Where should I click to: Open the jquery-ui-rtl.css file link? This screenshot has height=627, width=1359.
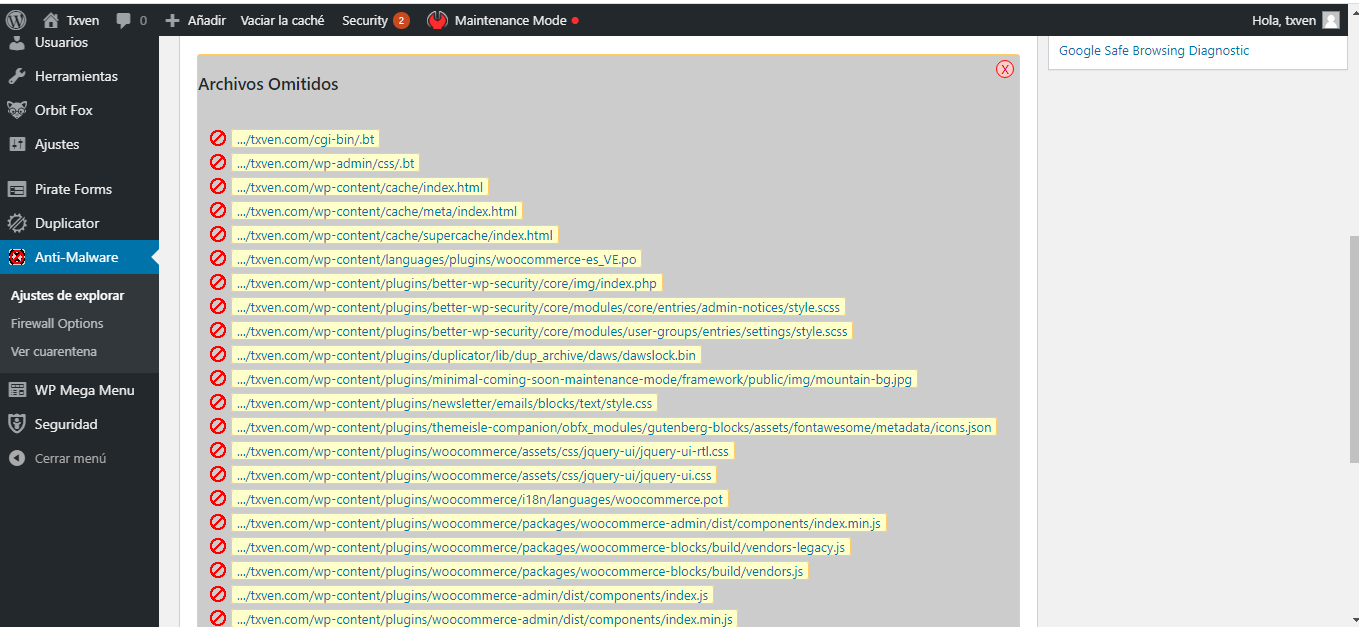(x=482, y=451)
